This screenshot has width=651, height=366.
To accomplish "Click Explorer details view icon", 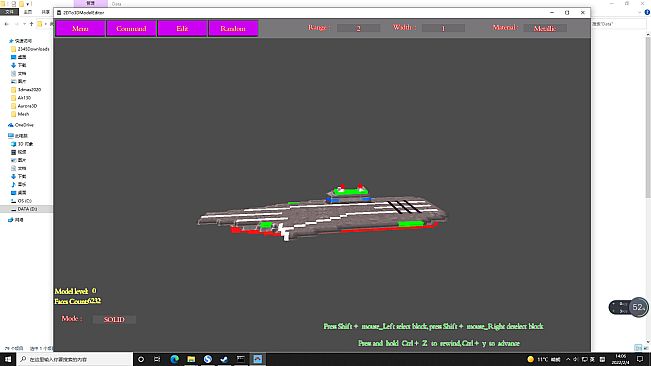I will (638, 348).
